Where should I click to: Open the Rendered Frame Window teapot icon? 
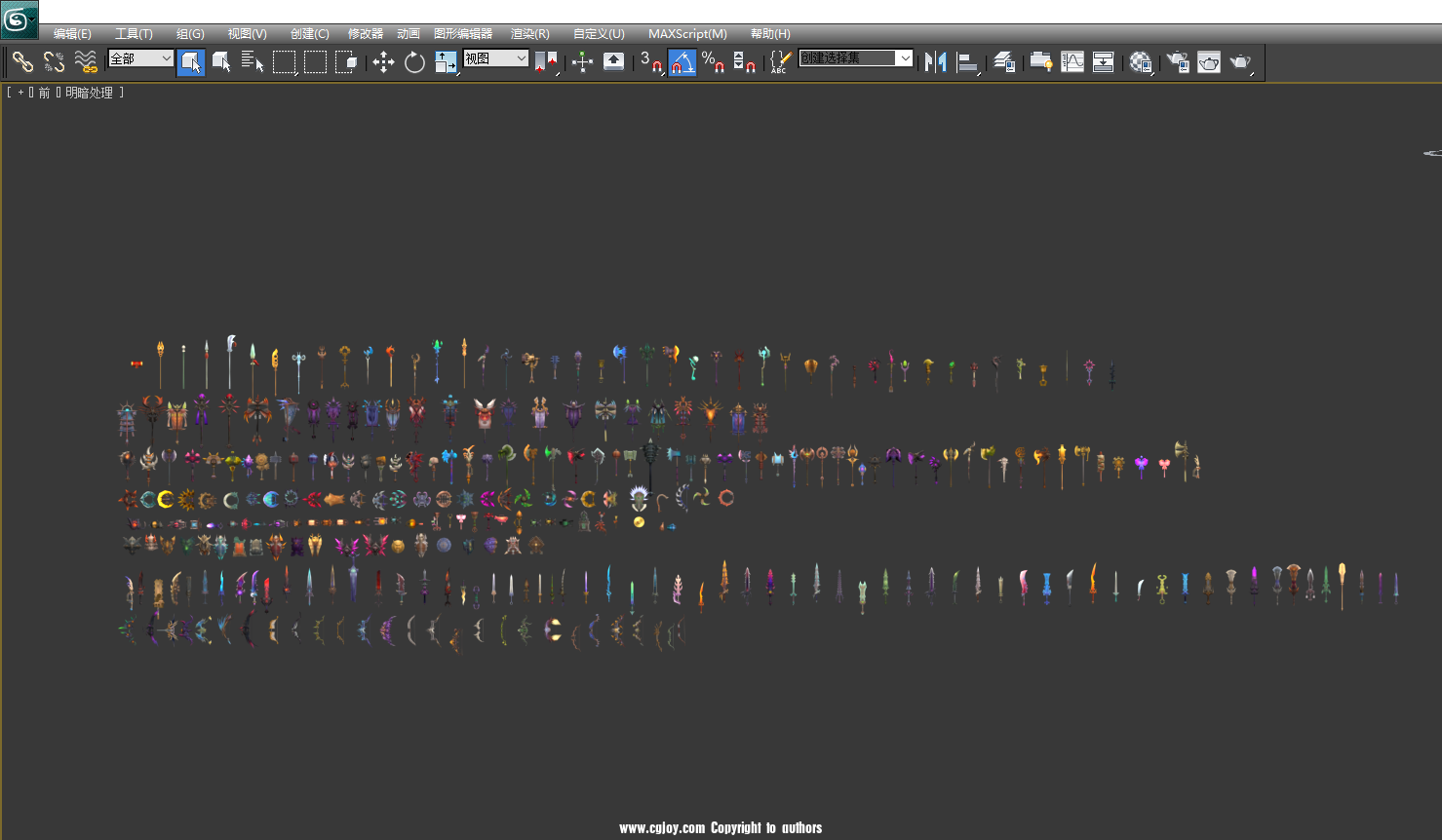click(x=1209, y=62)
